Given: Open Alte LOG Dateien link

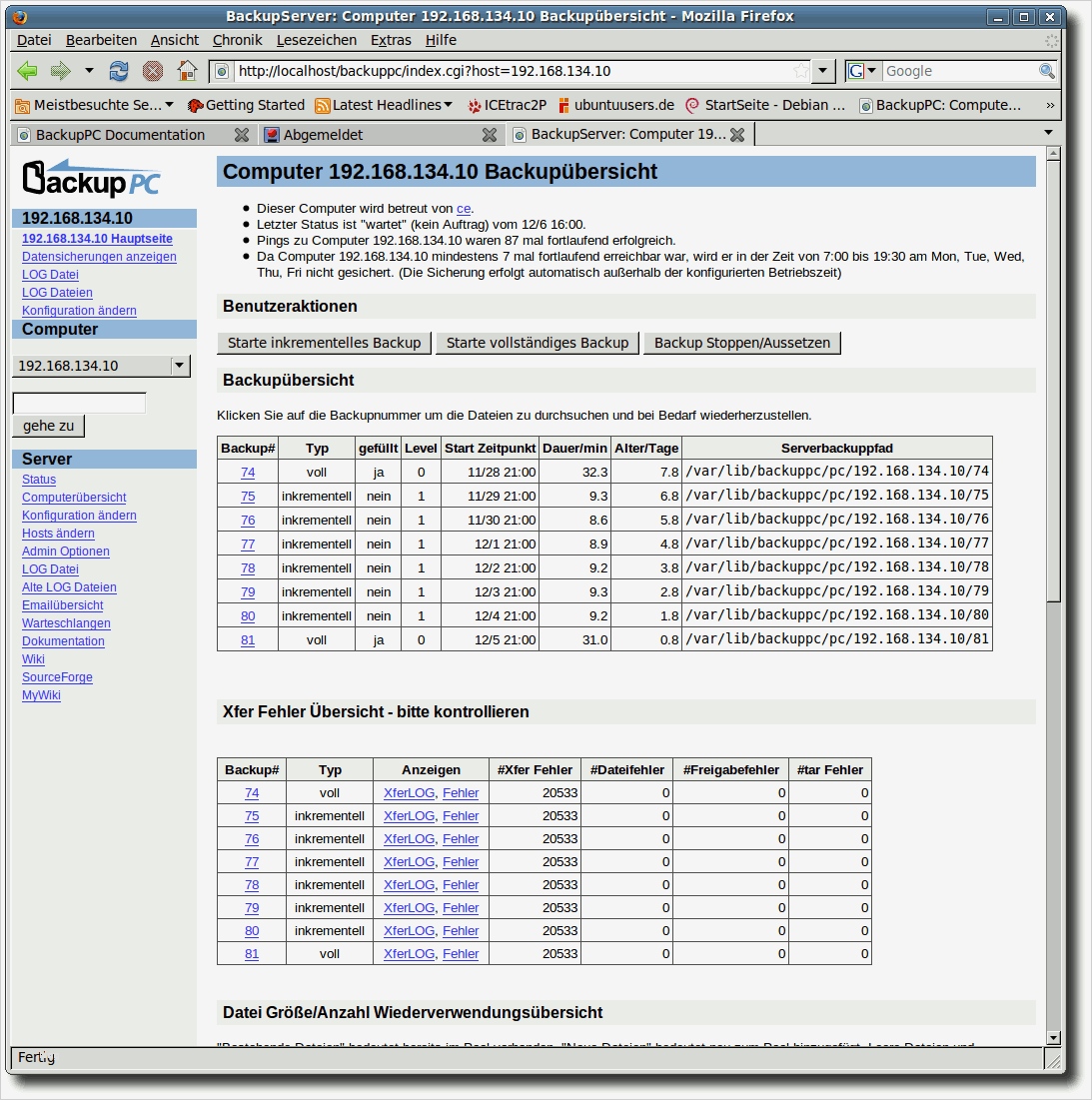Looking at the screenshot, I should (x=69, y=587).
